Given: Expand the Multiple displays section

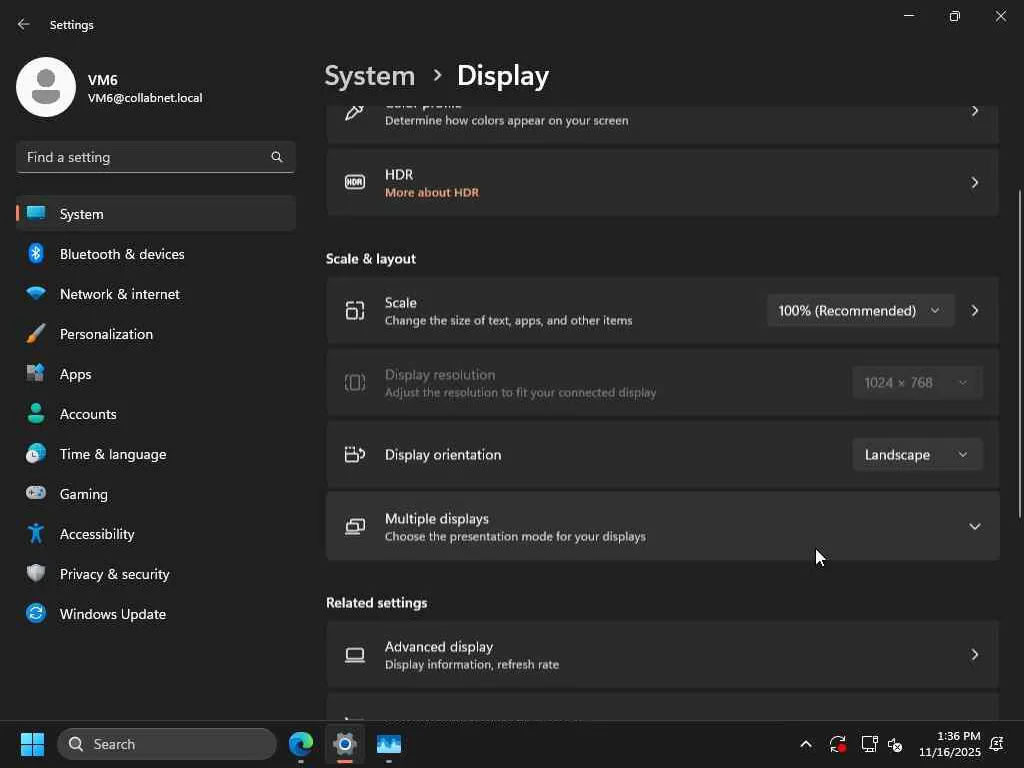Looking at the screenshot, I should coord(974,527).
